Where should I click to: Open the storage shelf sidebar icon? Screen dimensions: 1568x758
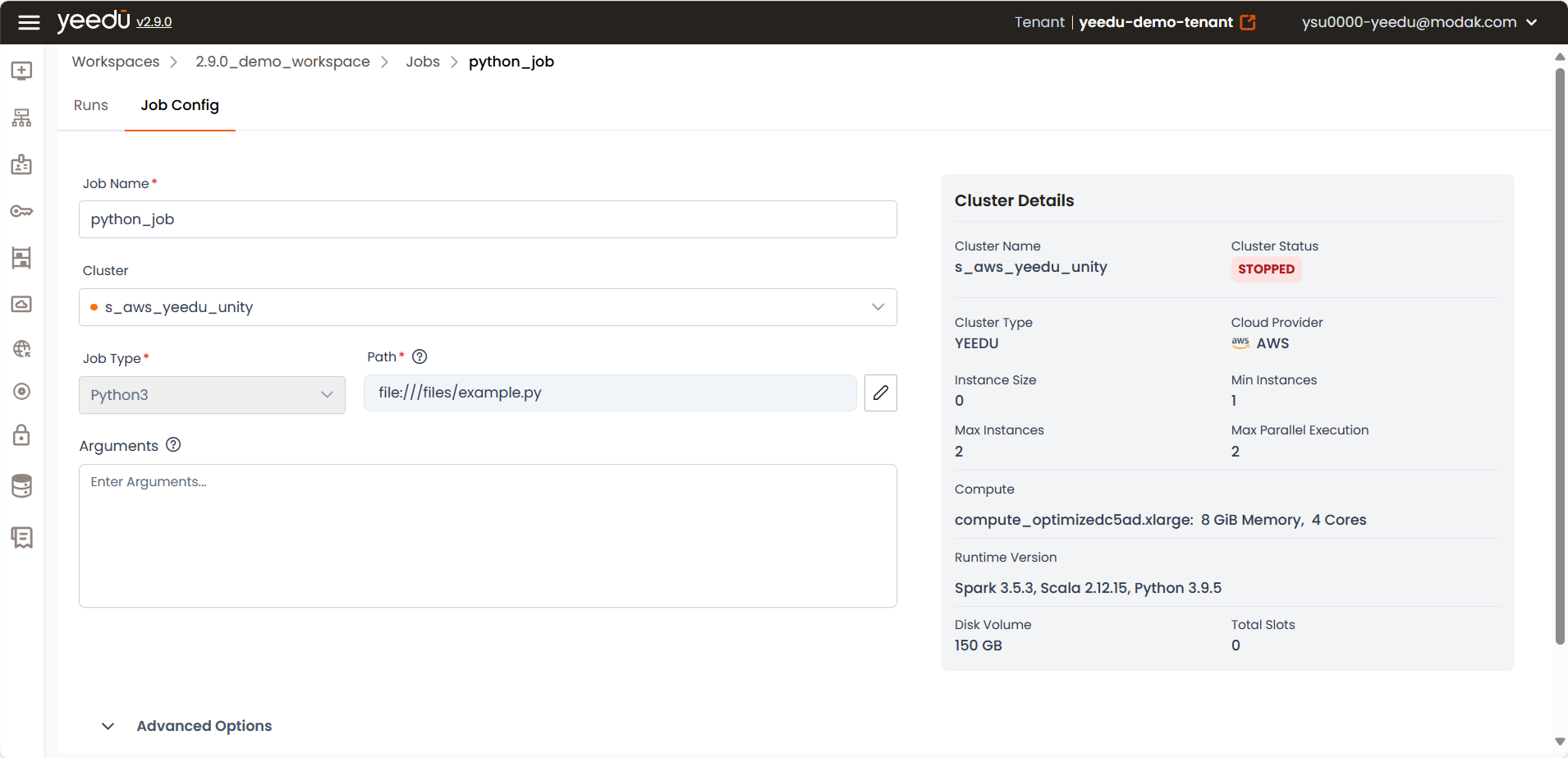click(x=22, y=258)
